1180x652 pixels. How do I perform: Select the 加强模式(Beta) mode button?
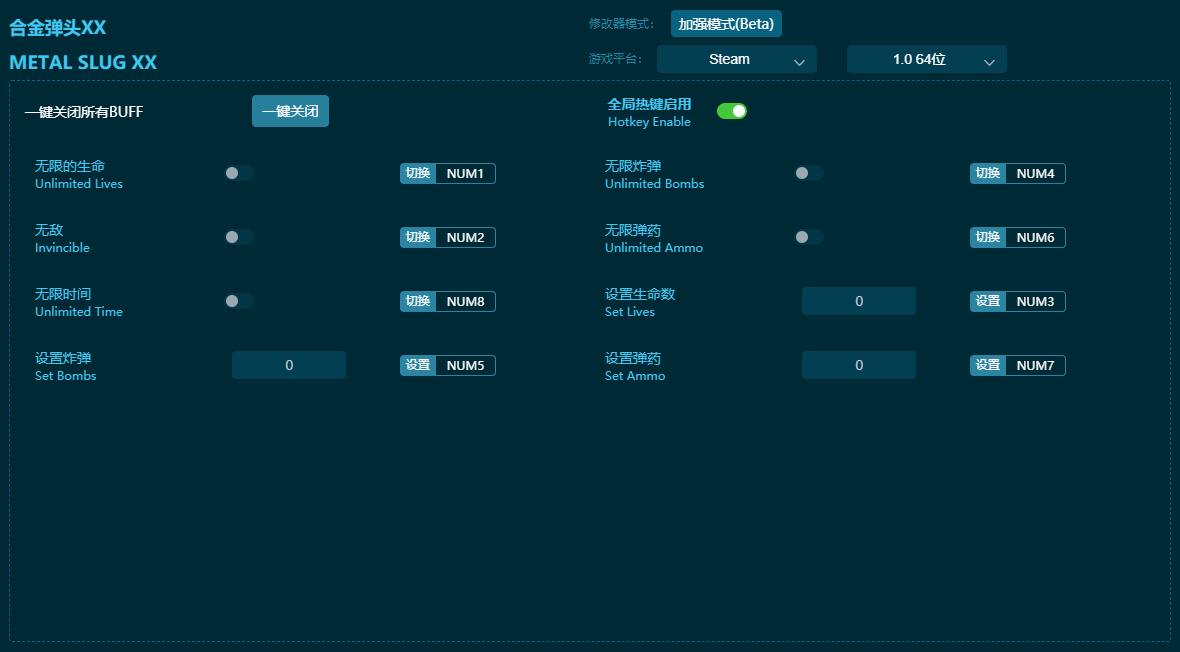tap(726, 24)
